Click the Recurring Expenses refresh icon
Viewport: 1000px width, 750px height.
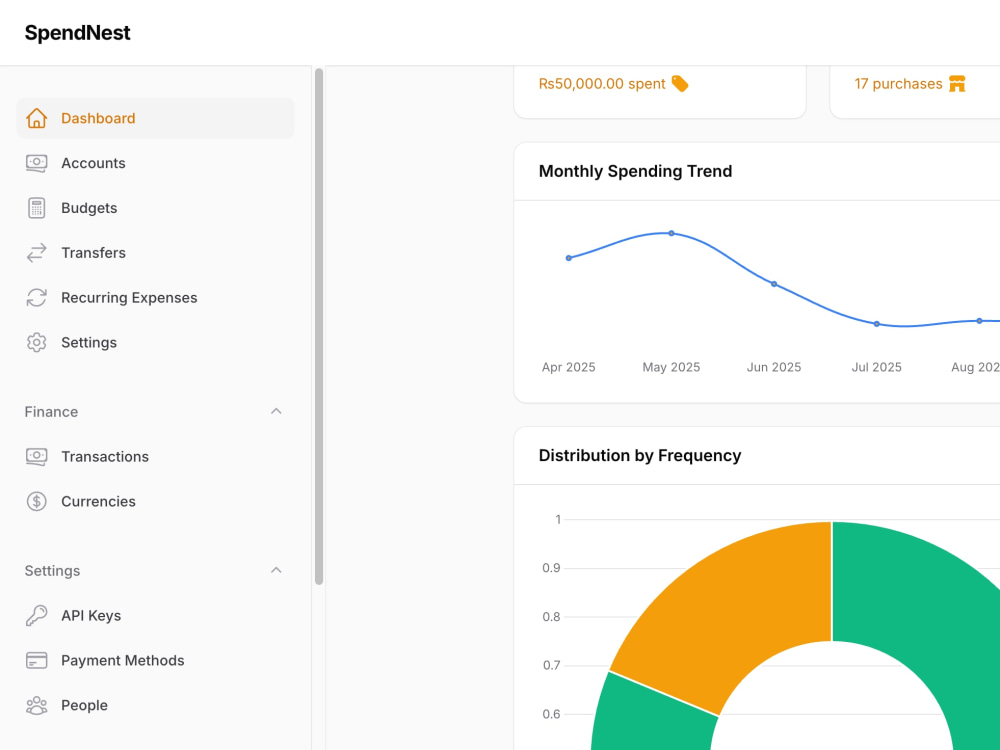[x=36, y=298]
